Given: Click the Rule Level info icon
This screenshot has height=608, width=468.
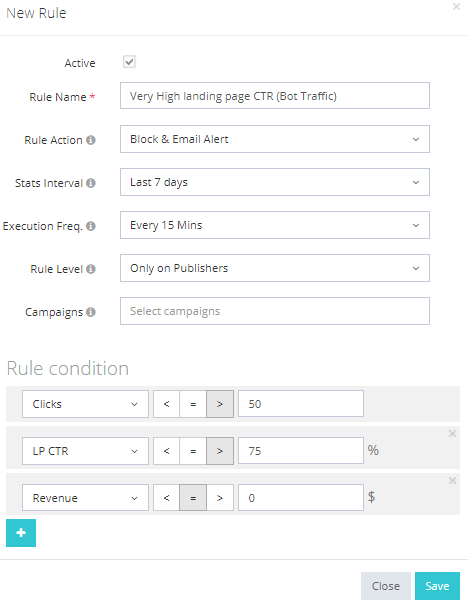Looking at the screenshot, I should (91, 269).
